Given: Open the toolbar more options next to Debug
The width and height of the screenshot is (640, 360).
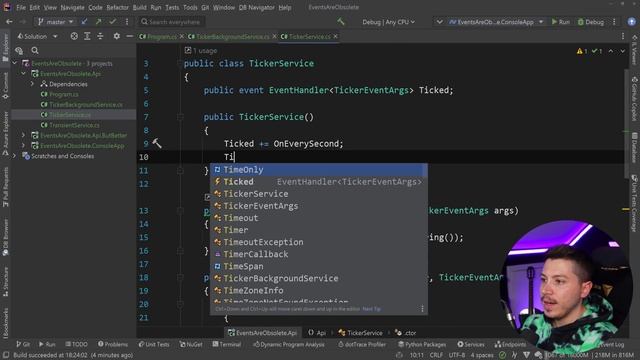Looking at the screenshot, I should point(614,22).
